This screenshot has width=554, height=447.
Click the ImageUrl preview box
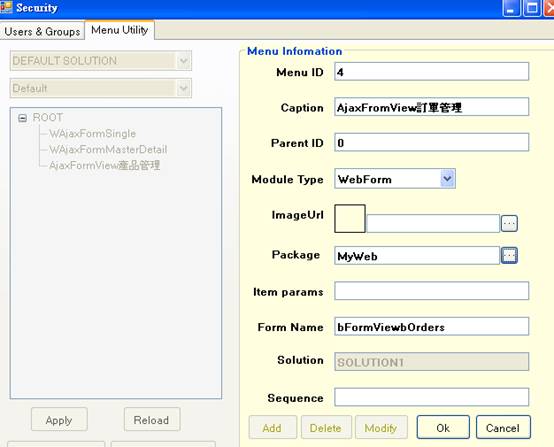click(x=350, y=218)
